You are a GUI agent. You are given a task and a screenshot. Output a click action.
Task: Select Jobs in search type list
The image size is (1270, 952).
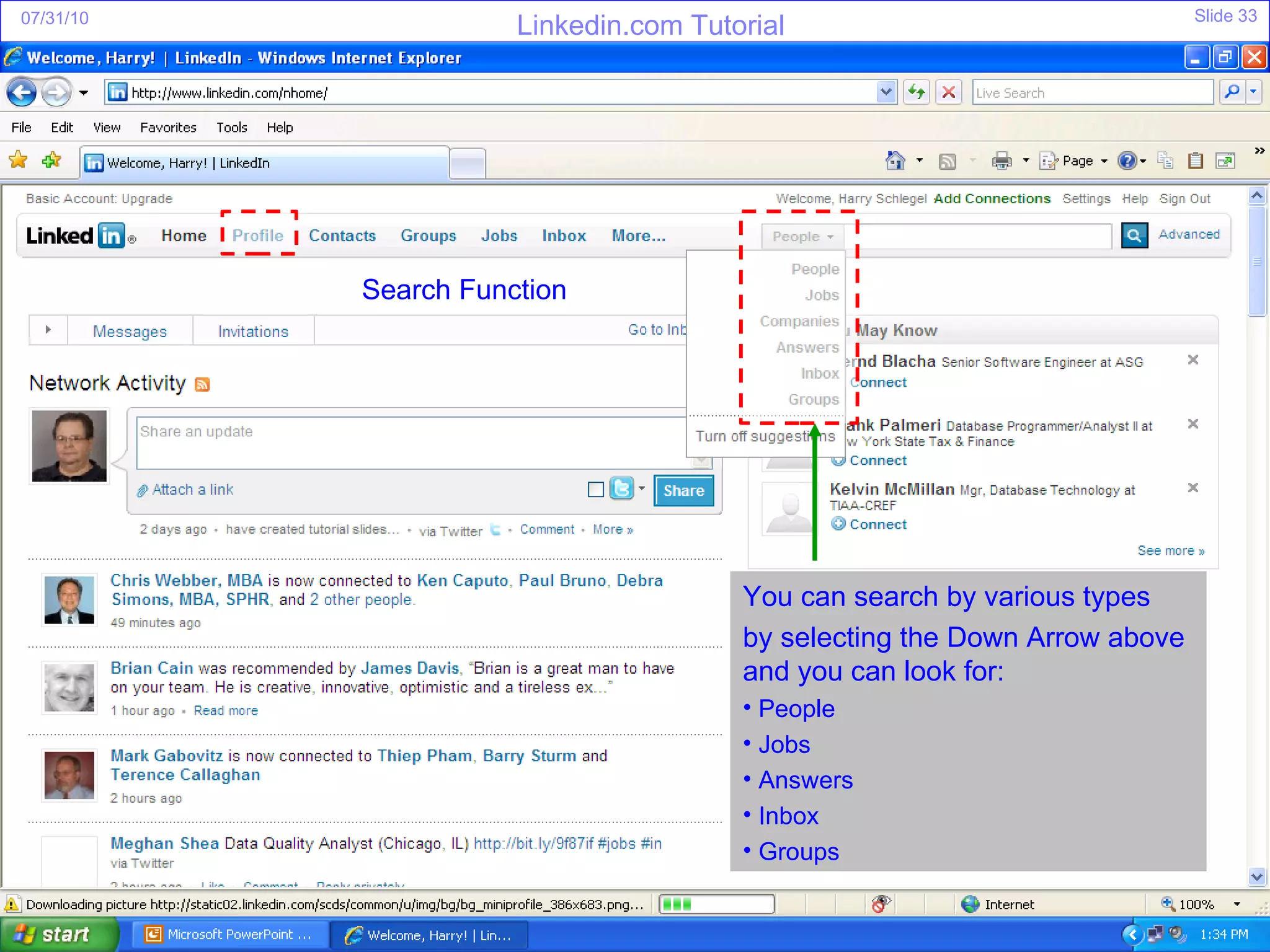[822, 296]
